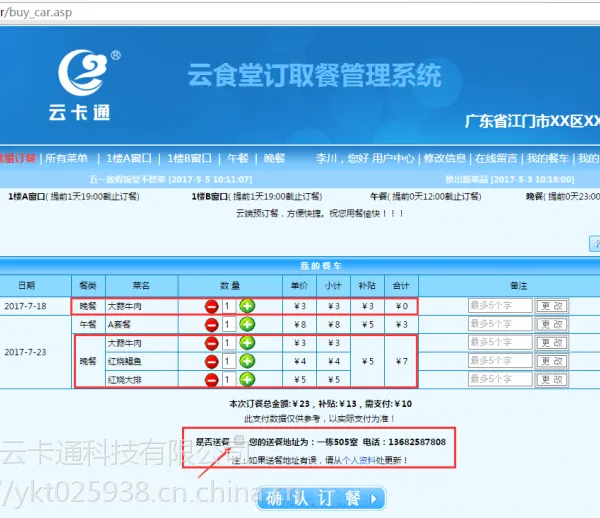The image size is (600, 518).
Task: Click the browser address bar
Action: click(x=300, y=12)
